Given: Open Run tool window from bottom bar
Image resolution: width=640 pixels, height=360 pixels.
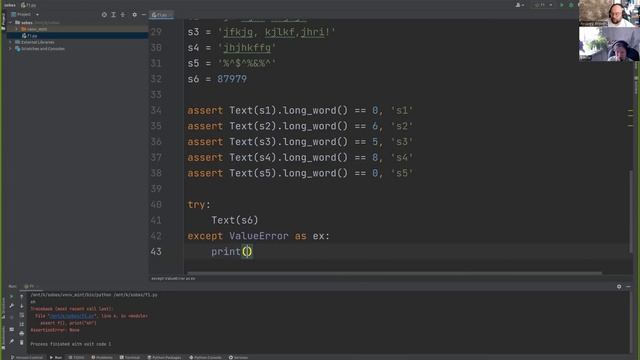Looking at the screenshot, I should (x=56, y=357).
